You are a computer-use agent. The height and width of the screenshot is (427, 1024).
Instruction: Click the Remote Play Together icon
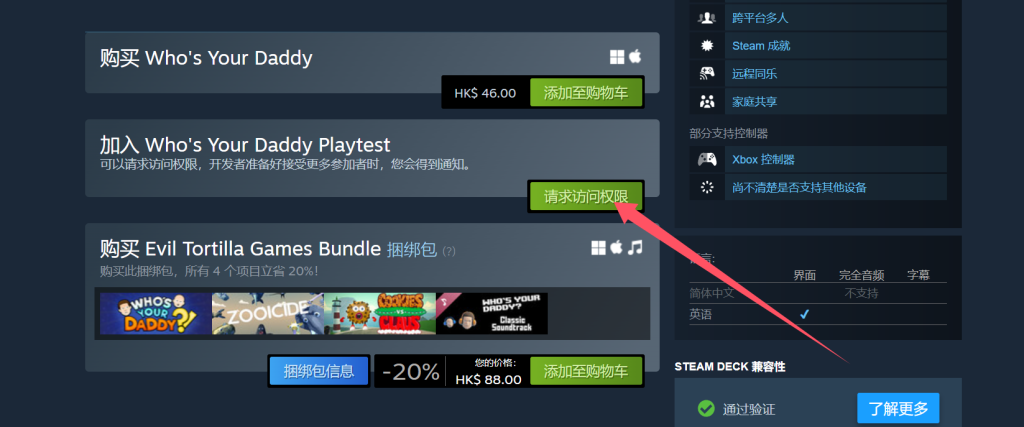click(707, 74)
